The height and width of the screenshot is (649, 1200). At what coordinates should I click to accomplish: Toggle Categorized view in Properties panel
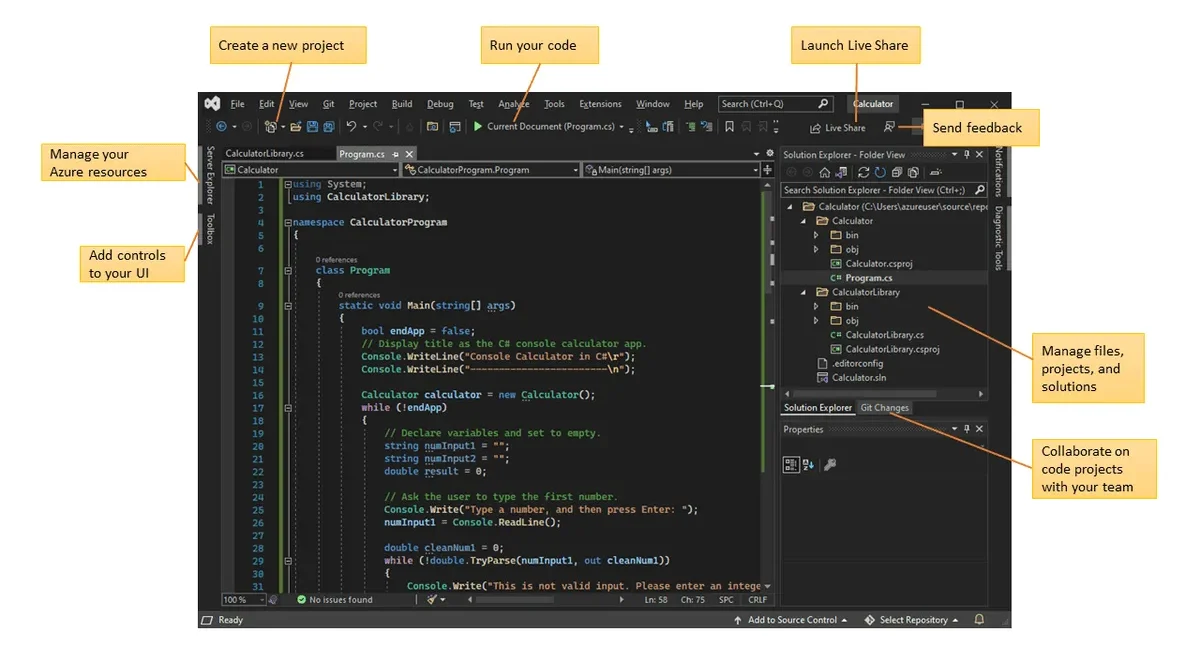pos(790,464)
